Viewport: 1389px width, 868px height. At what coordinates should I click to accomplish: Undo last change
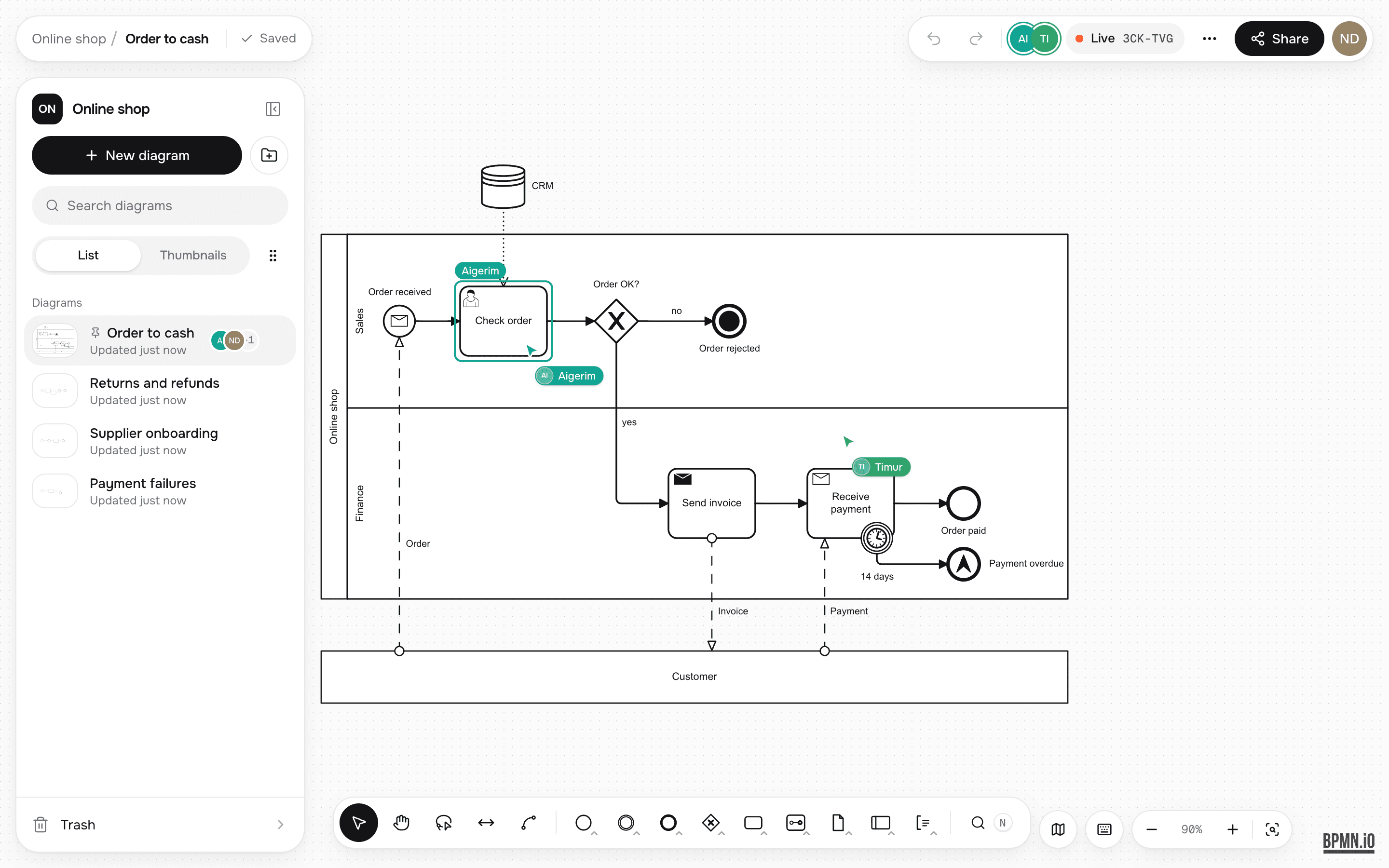[x=934, y=39]
